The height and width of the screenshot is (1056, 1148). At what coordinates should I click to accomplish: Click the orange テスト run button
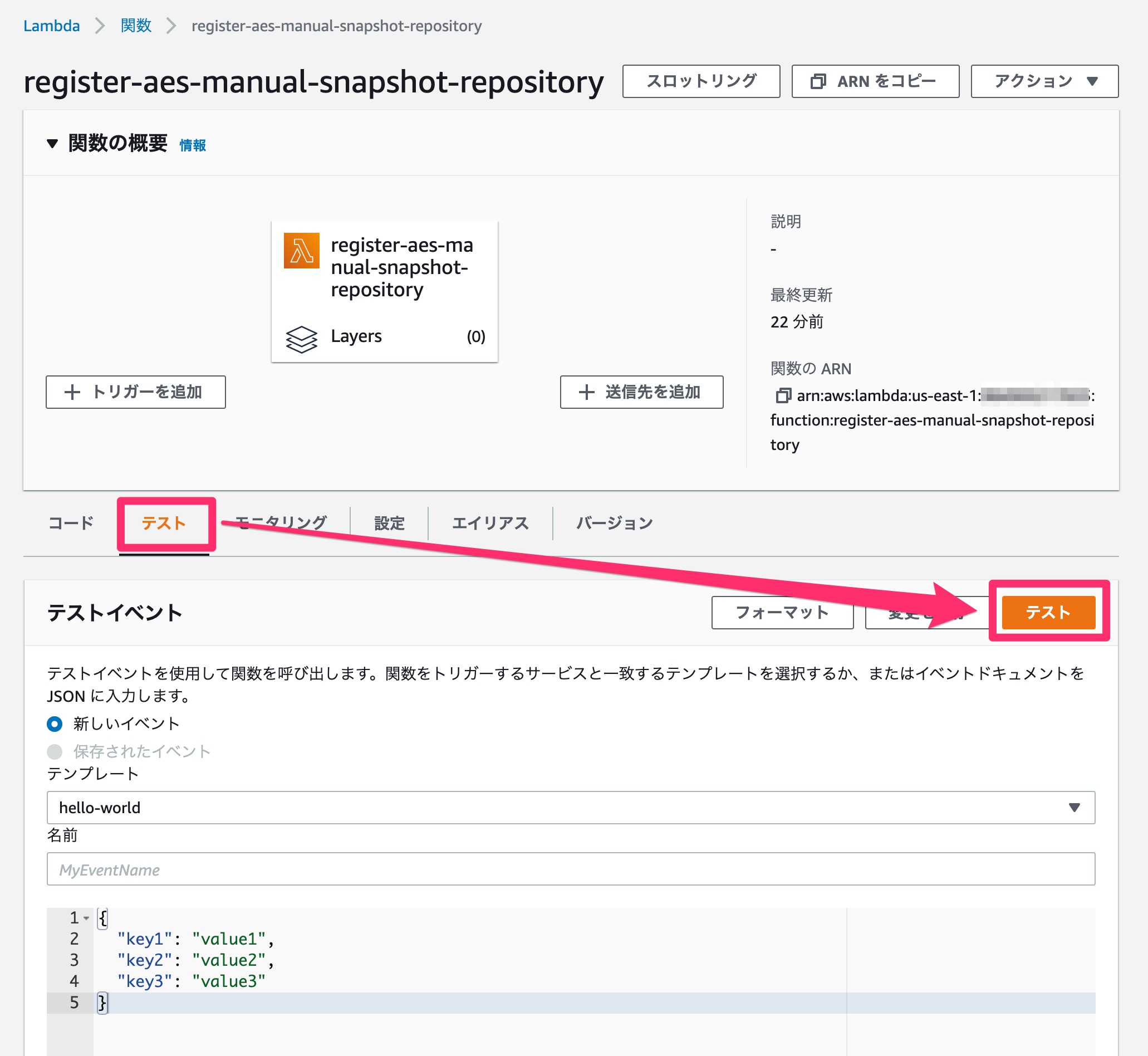tap(1048, 613)
